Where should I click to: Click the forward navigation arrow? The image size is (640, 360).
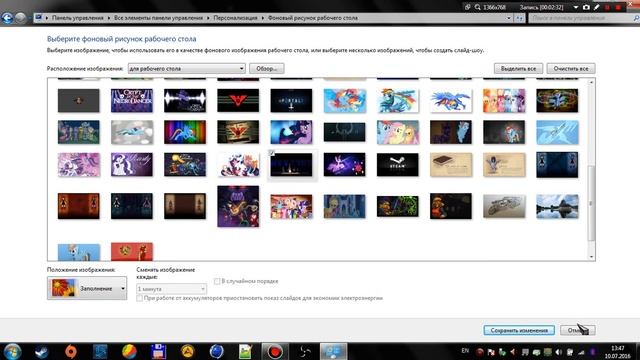[x=20, y=18]
